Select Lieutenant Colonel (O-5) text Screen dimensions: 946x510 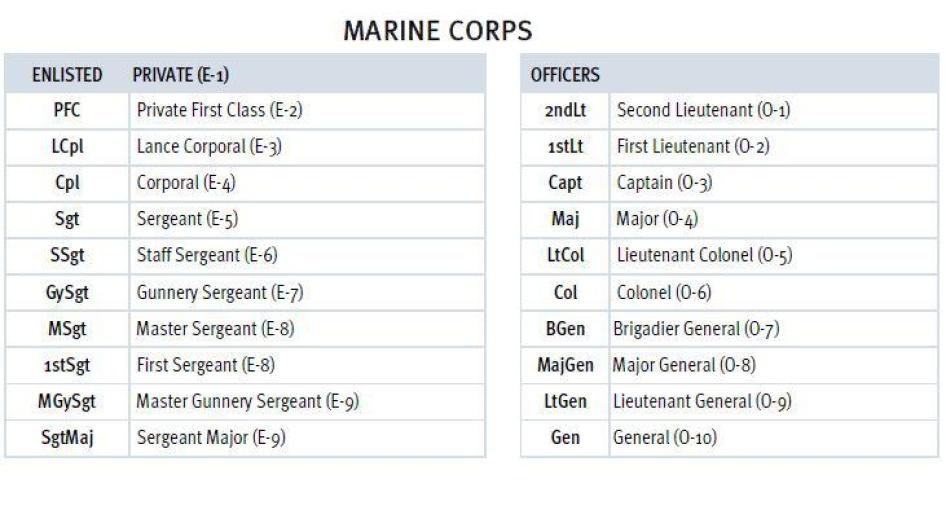coord(704,256)
